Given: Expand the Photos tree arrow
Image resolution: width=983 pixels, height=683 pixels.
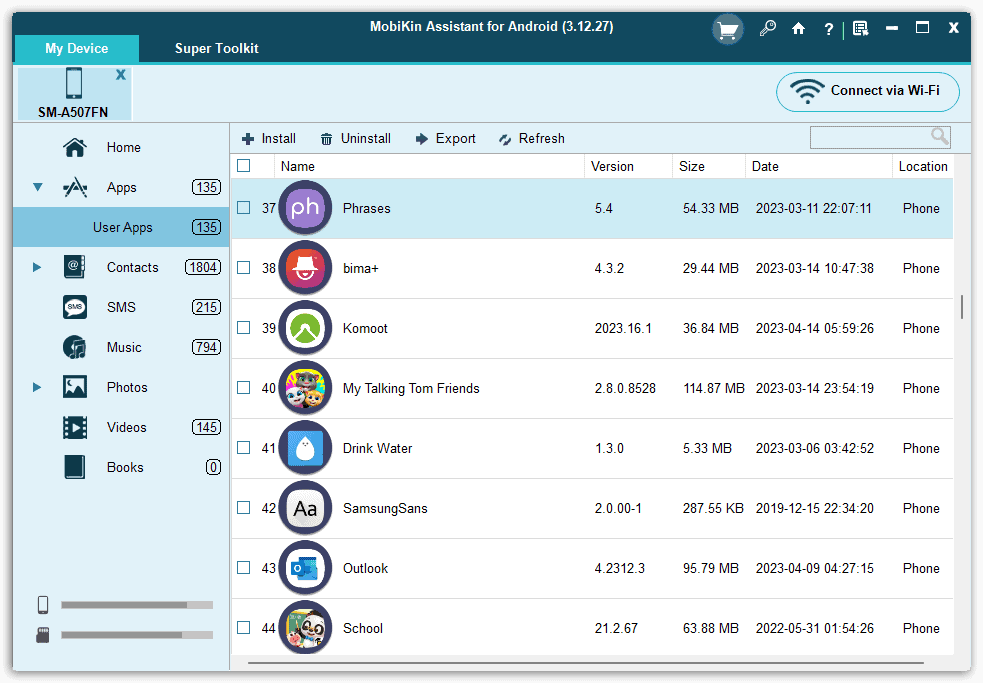Looking at the screenshot, I should pyautogui.click(x=37, y=387).
